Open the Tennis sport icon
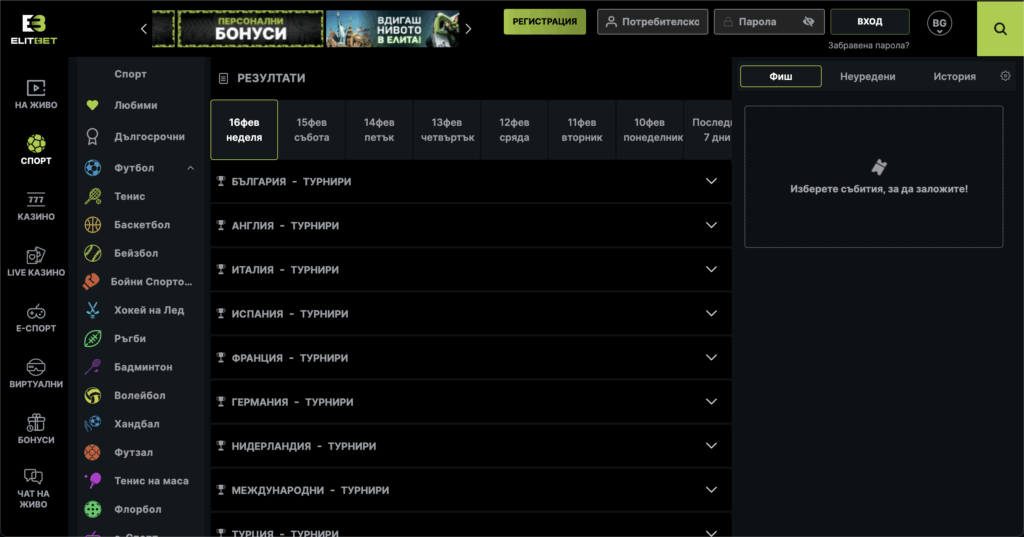The height and width of the screenshot is (537, 1024). coord(93,196)
